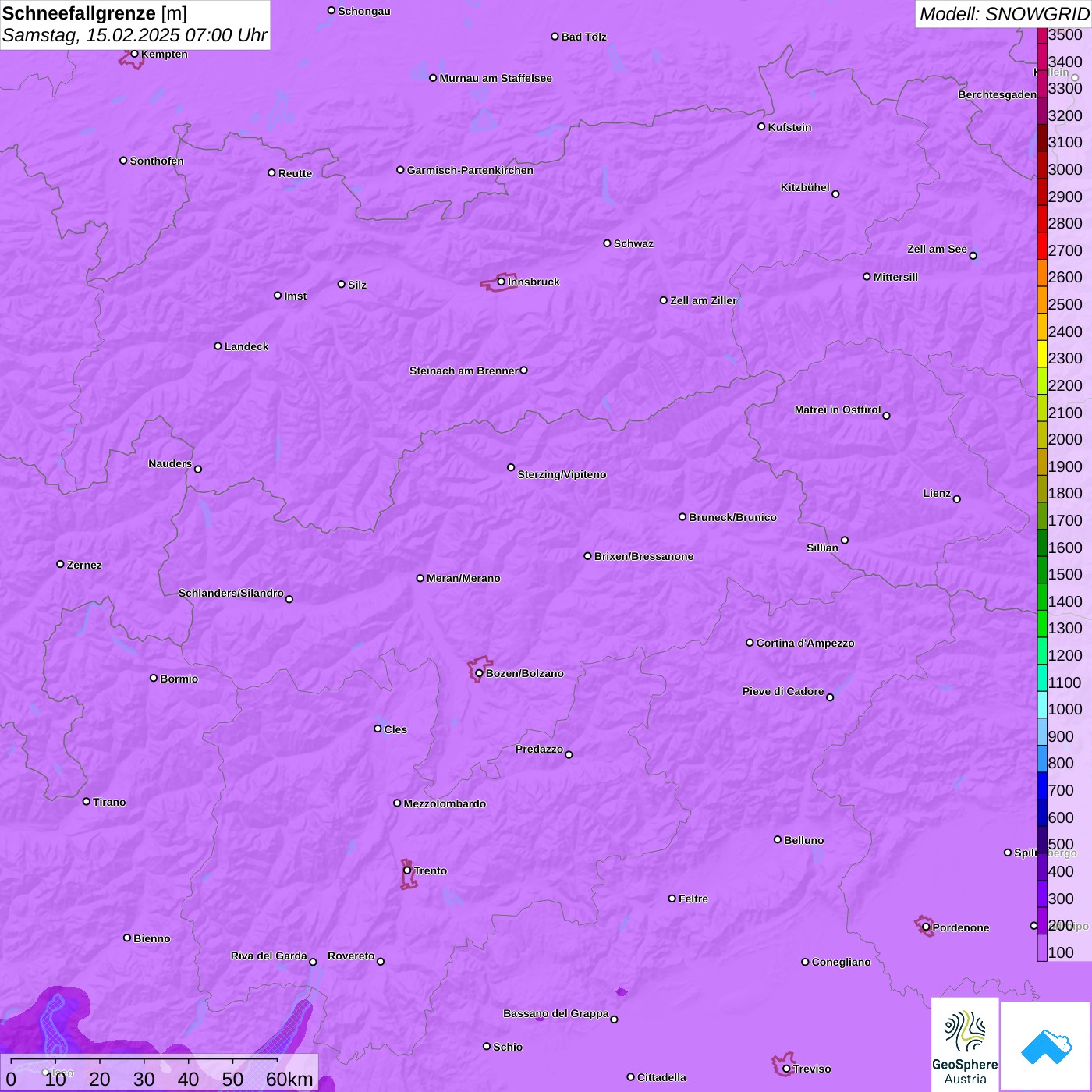Click the Riva del Garda label
The height and width of the screenshot is (1092, 1092).
[x=269, y=955]
